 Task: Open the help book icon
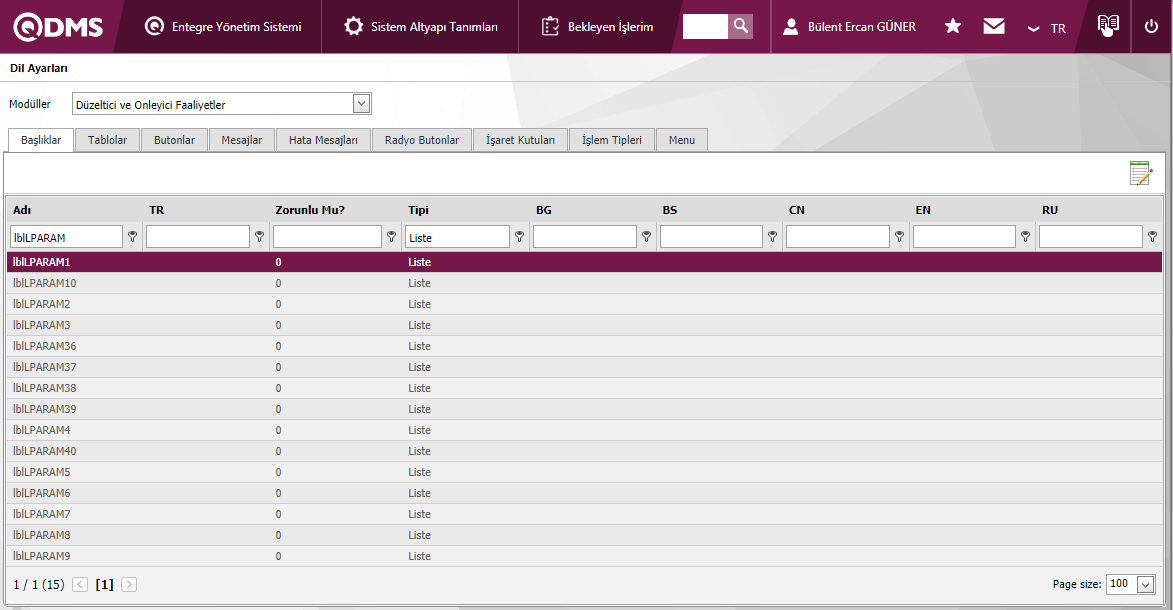[1108, 26]
